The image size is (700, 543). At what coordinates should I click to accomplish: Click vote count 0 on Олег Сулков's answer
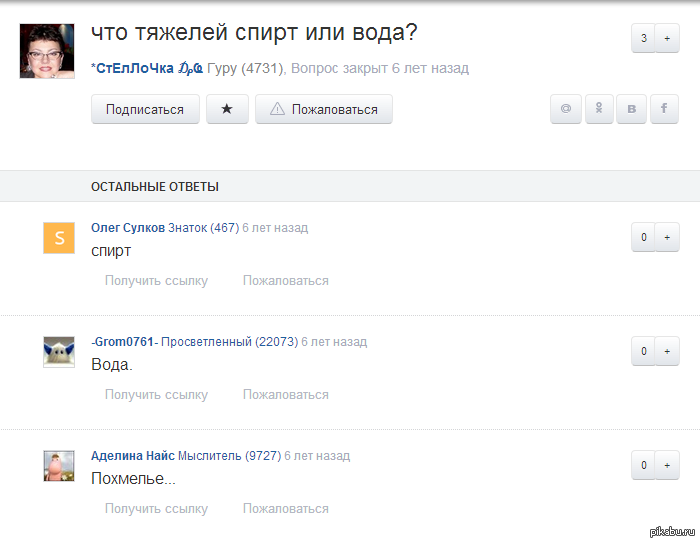643,237
